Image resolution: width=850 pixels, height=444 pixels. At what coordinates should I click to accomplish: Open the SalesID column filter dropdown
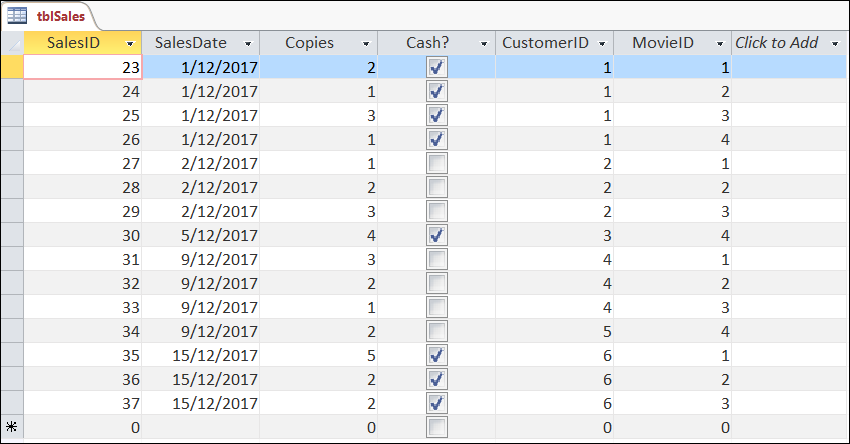pyautogui.click(x=130, y=44)
